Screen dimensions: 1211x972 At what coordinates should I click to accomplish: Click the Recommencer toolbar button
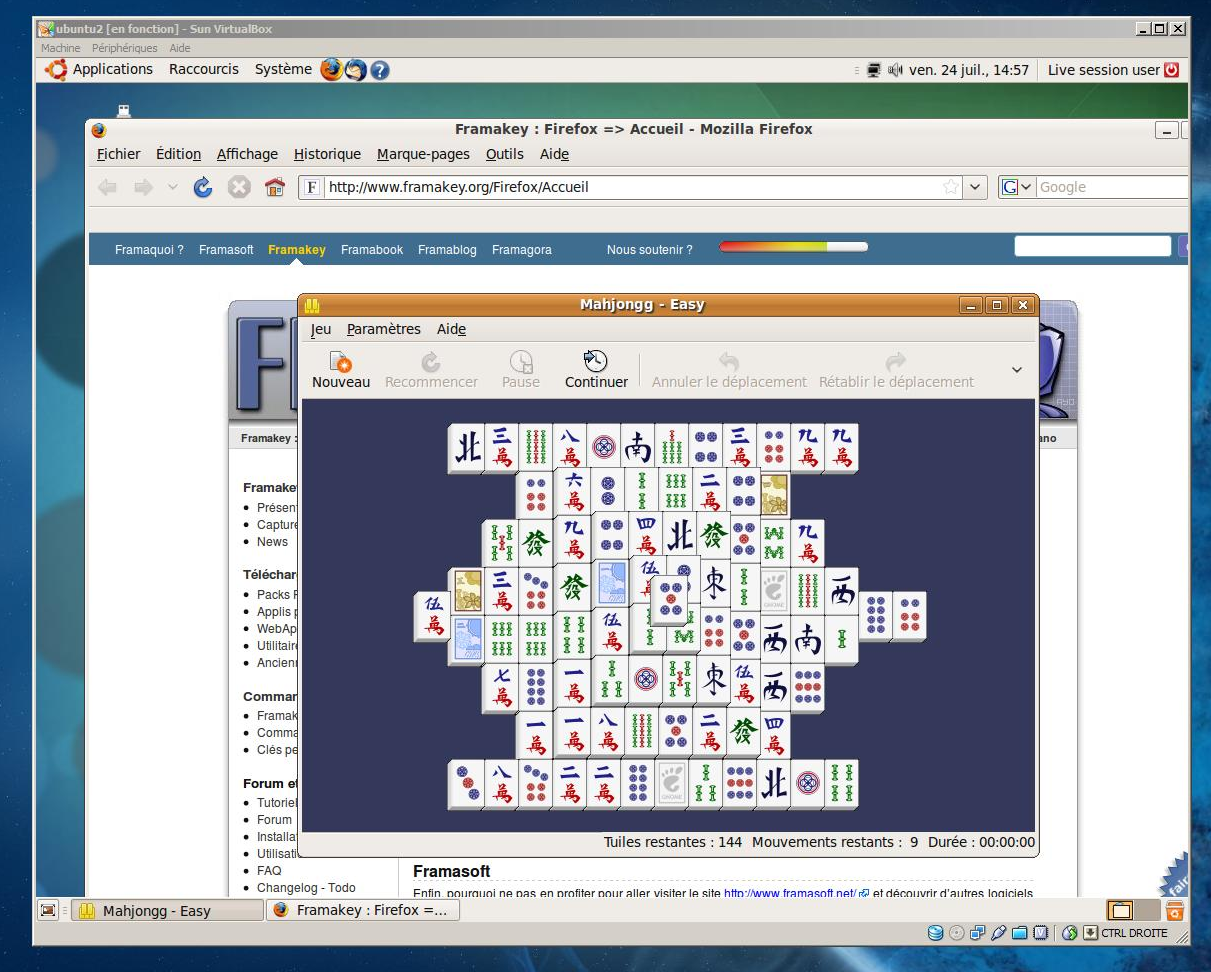click(431, 370)
